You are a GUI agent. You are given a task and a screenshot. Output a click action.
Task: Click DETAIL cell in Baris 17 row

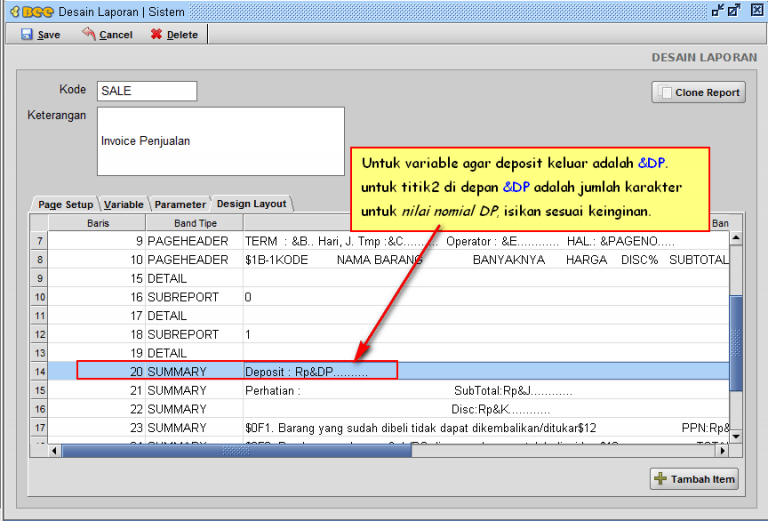(x=194, y=315)
